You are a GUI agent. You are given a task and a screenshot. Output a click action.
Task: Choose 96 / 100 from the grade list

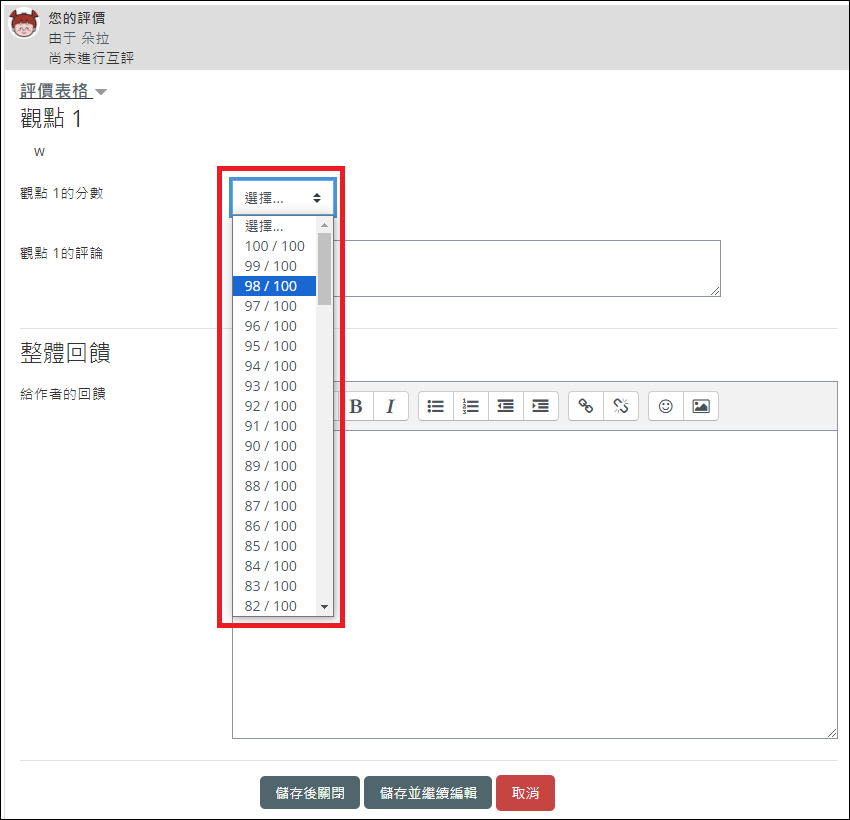274,326
